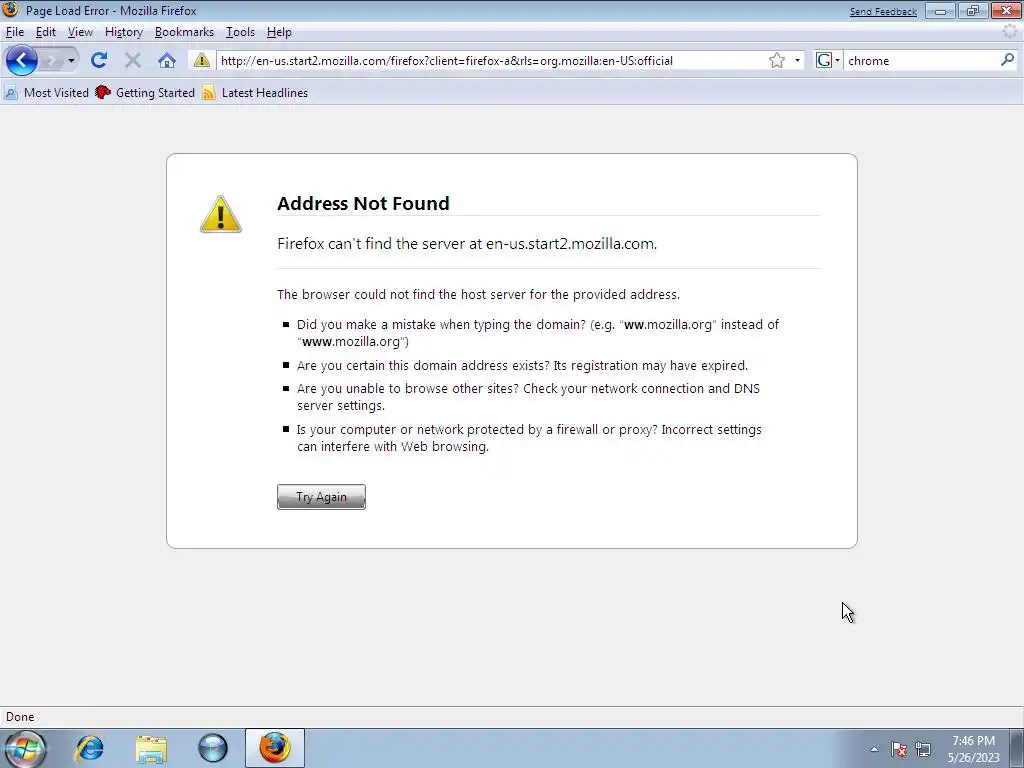Screen dimensions: 1024x768
Task: Click the text 'Firefox can't find the server'
Action: click(x=370, y=244)
